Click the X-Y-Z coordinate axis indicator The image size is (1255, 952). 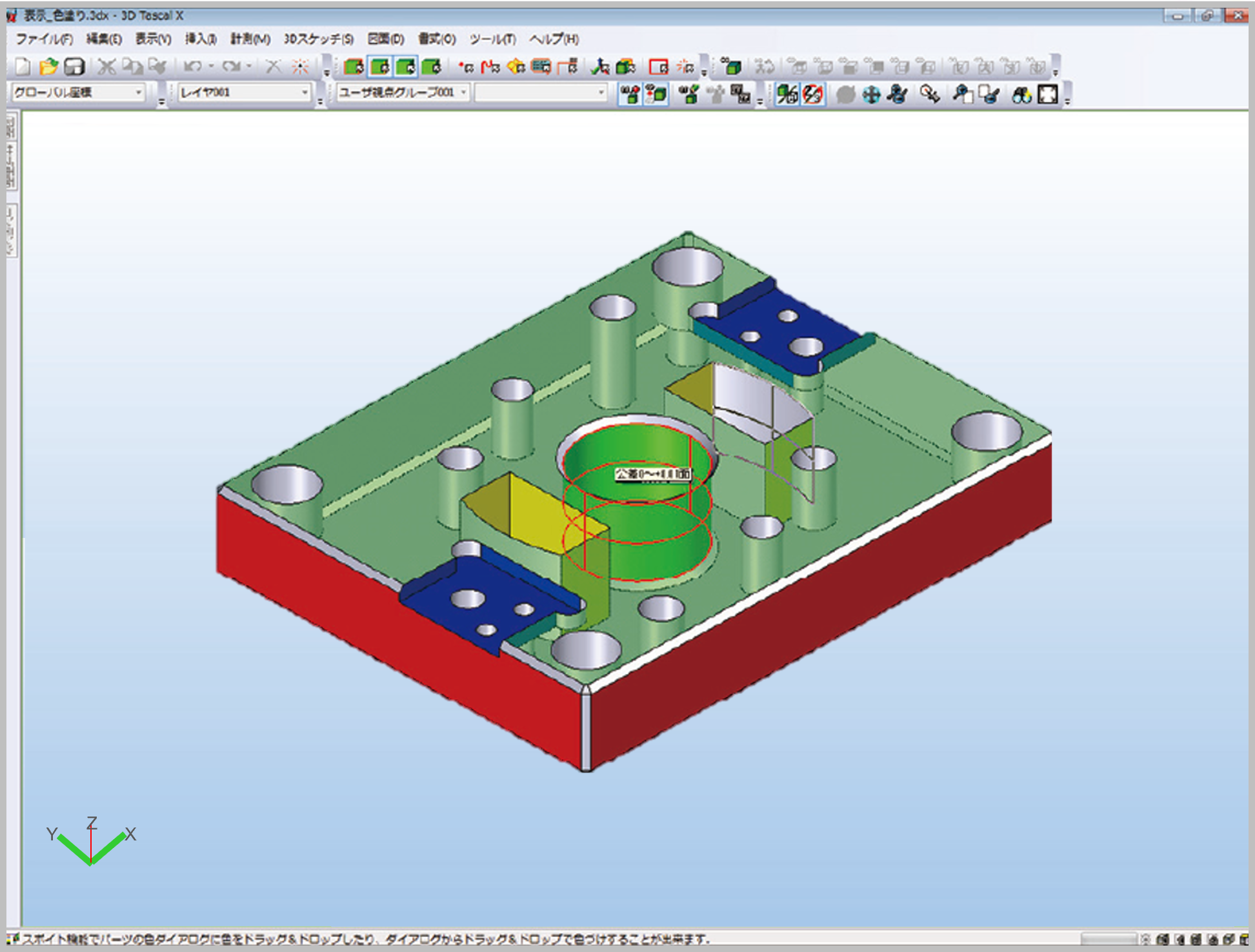click(x=91, y=841)
